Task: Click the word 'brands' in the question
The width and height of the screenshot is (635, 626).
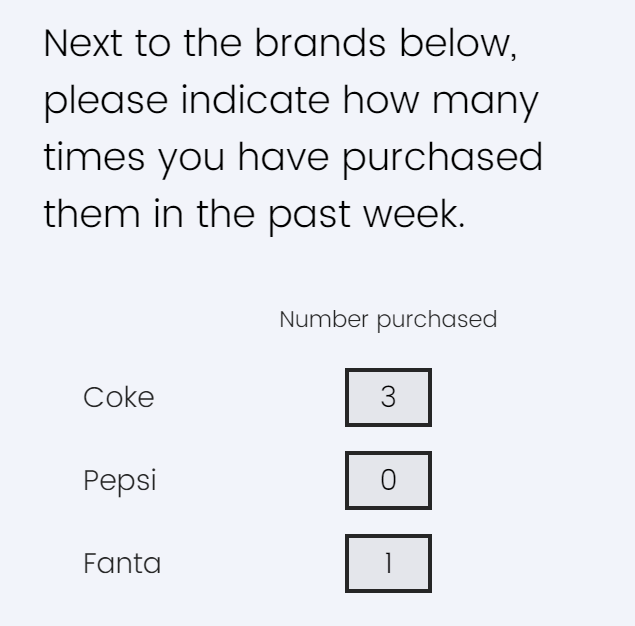Action: point(320,43)
